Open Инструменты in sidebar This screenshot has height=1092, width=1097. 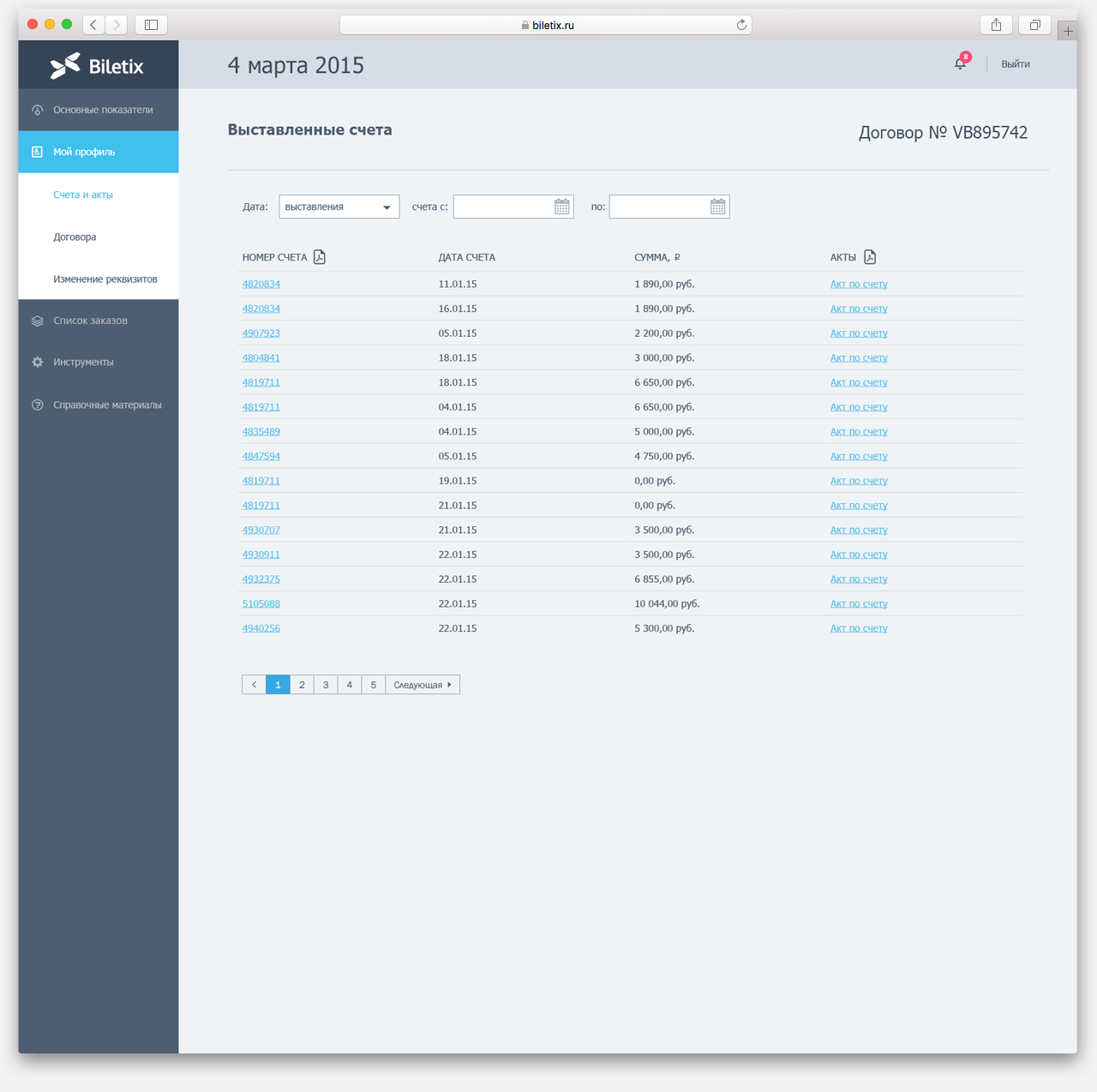99,362
